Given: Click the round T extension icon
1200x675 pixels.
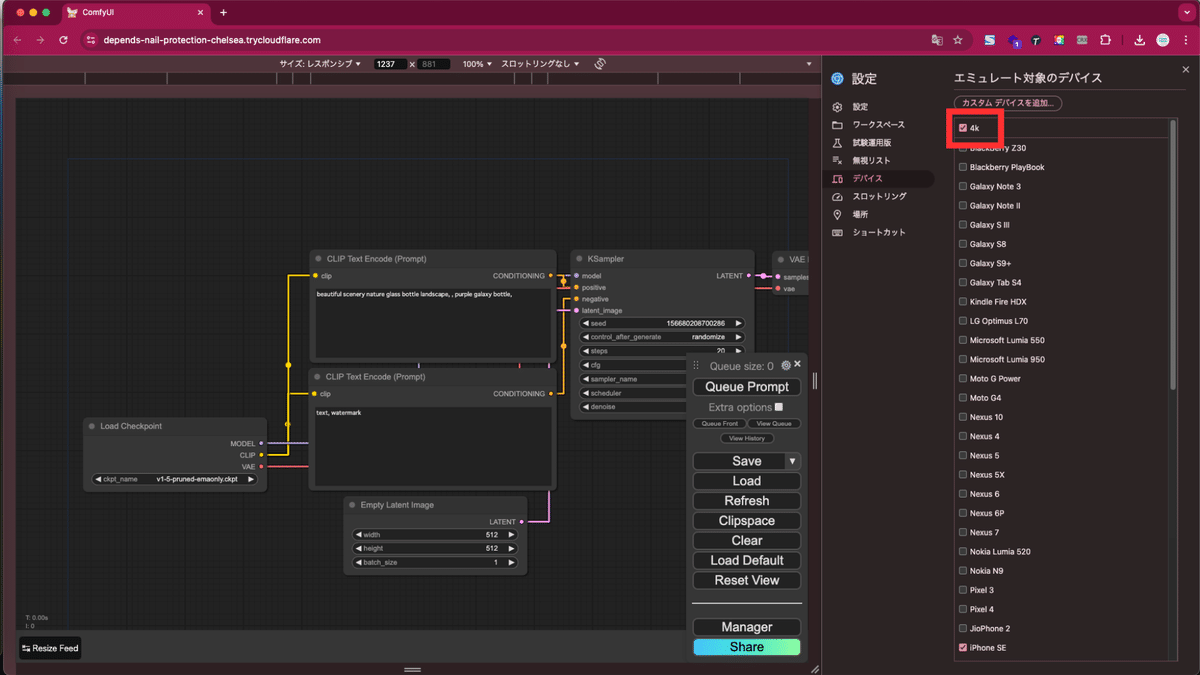Looking at the screenshot, I should tap(1036, 40).
